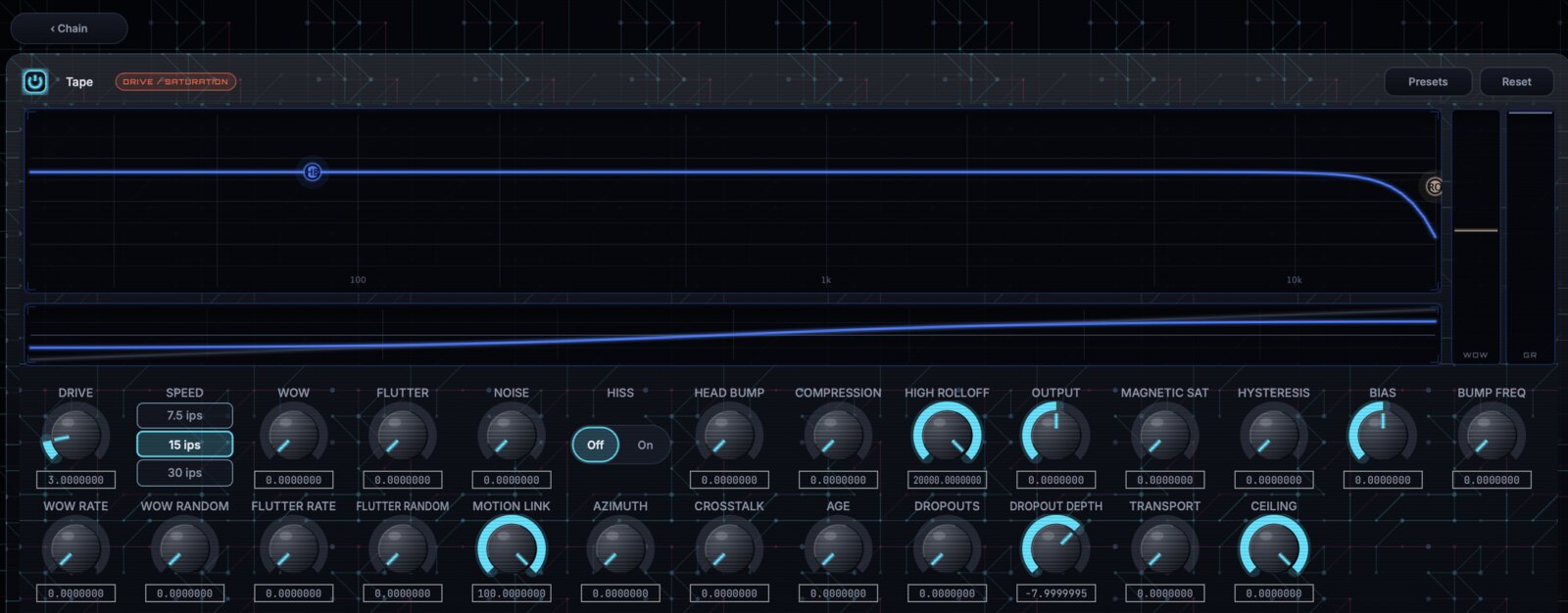Screen dimensions: 1568x613
Task: Click the Age knob
Action: point(837,548)
